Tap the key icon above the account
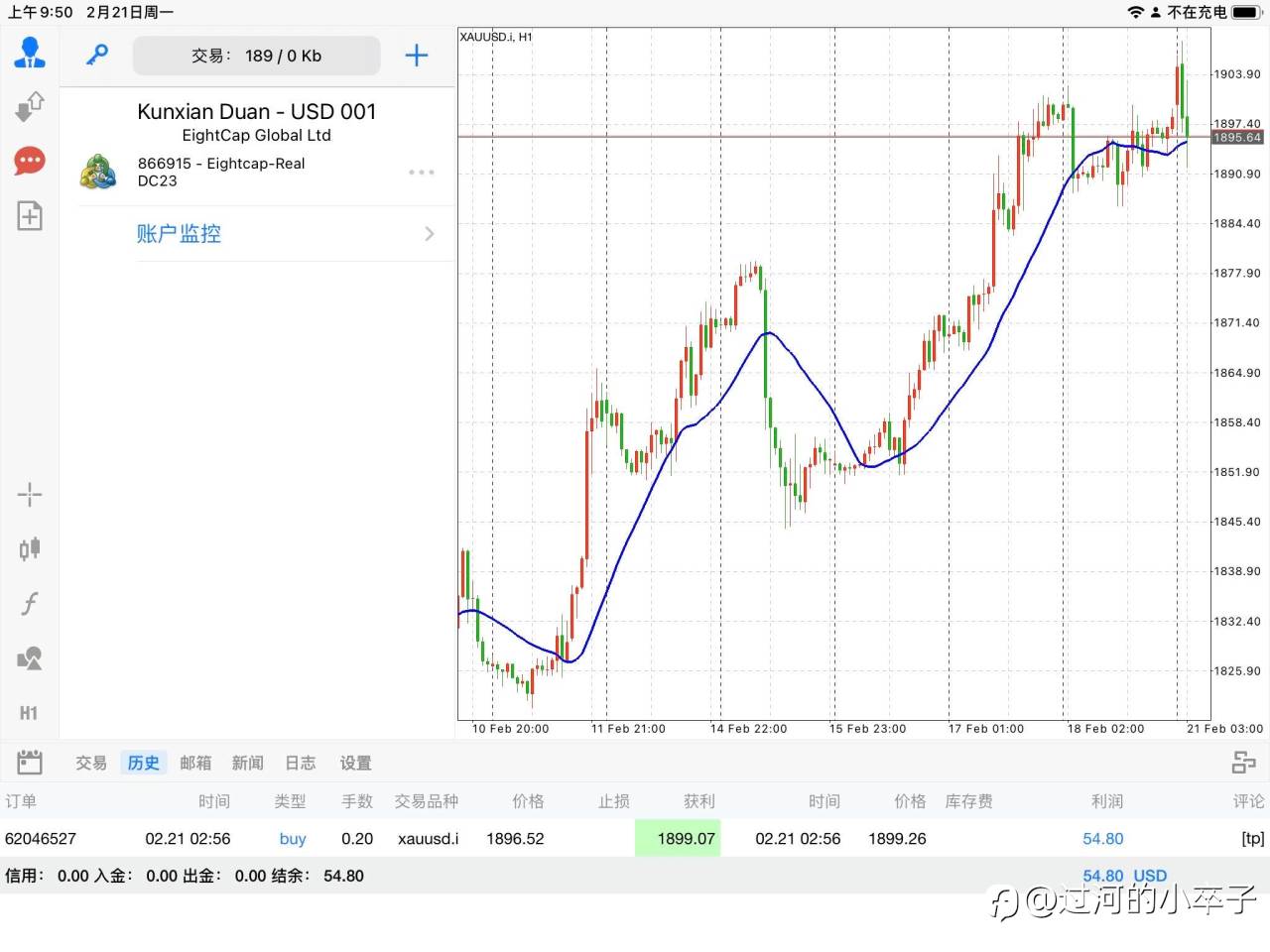1270x952 pixels. click(96, 55)
